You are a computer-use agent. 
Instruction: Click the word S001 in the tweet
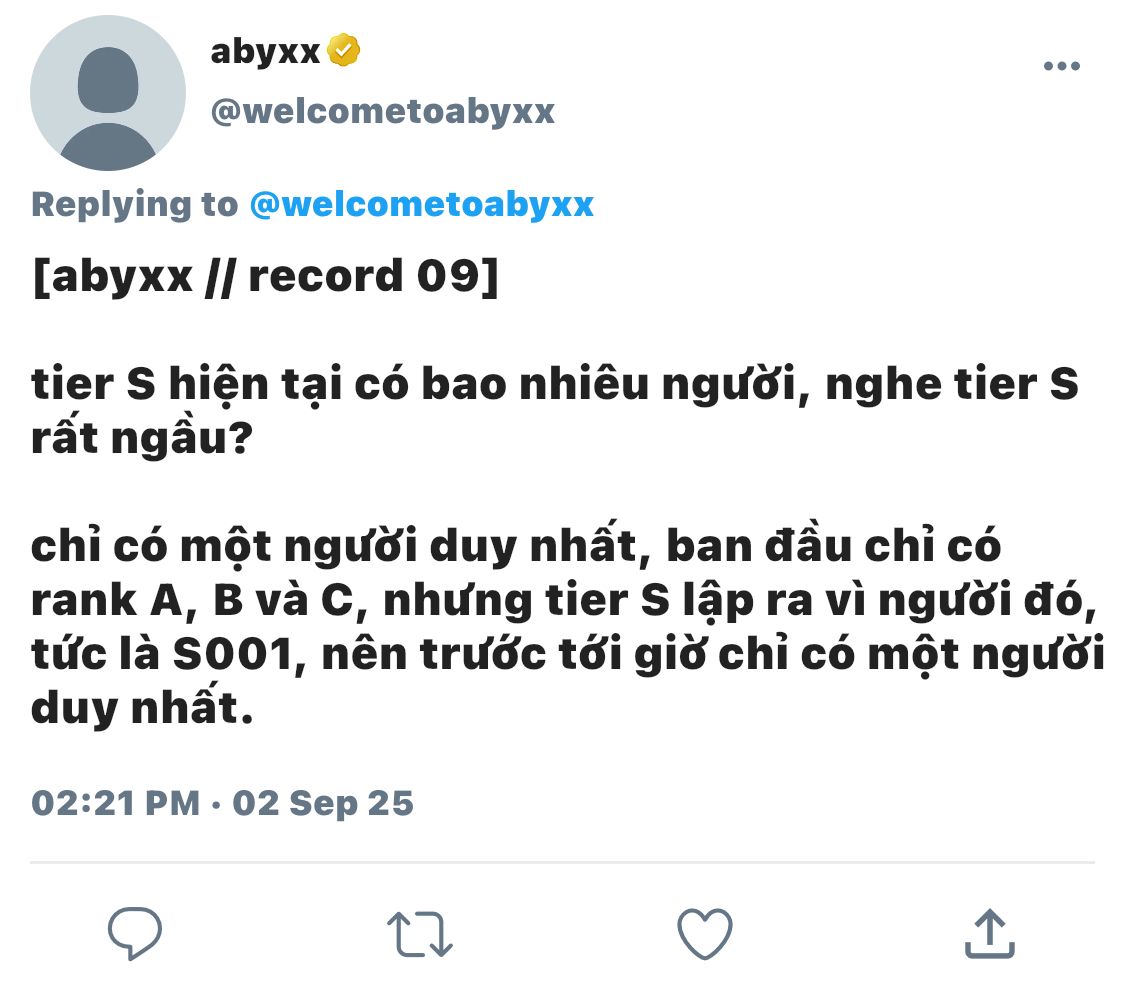click(x=233, y=654)
